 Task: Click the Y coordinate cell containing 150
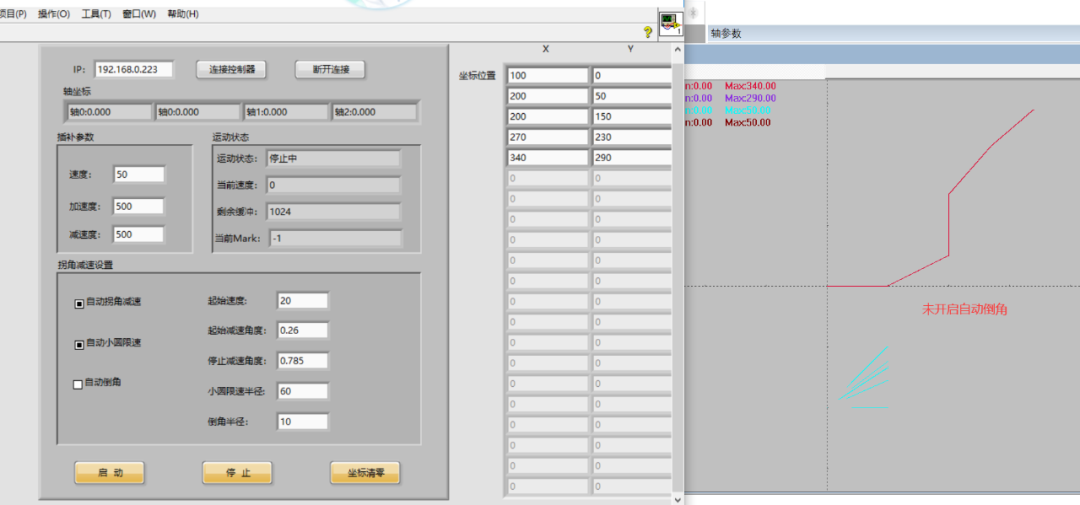tap(632, 116)
